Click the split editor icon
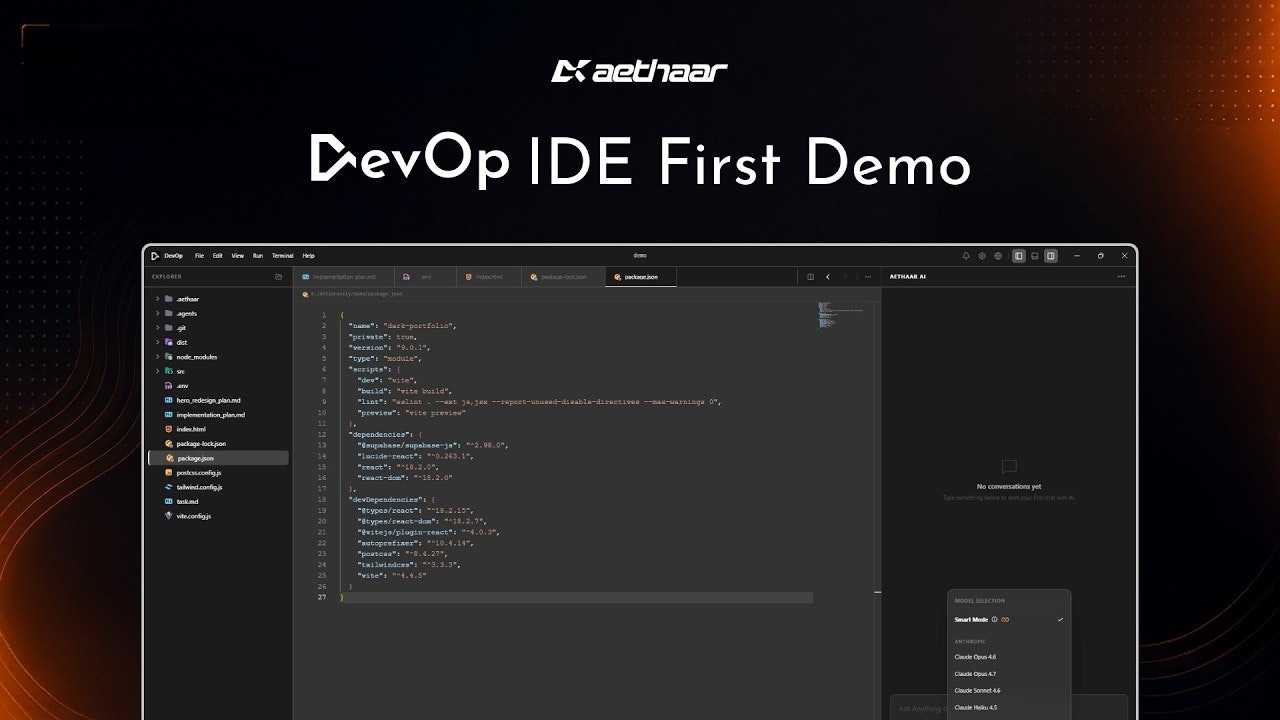Image resolution: width=1280 pixels, height=720 pixels. click(x=811, y=277)
